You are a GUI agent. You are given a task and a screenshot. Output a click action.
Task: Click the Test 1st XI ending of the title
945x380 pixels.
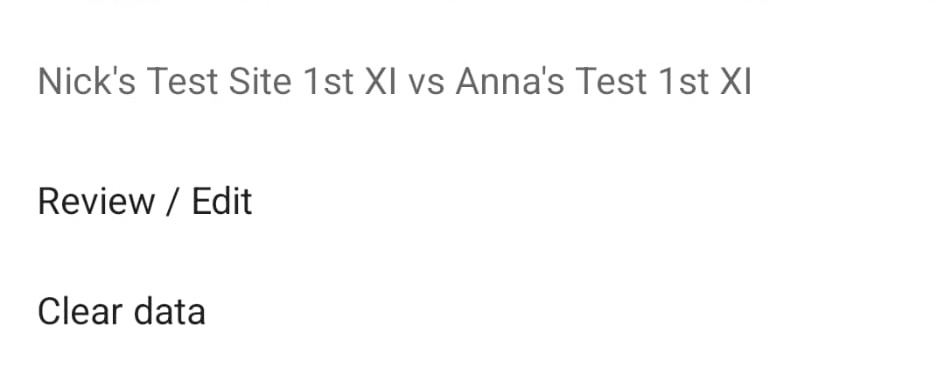click(664, 81)
